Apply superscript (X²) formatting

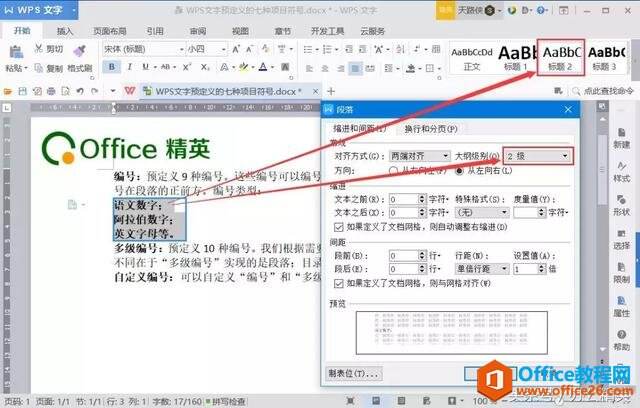[187, 67]
